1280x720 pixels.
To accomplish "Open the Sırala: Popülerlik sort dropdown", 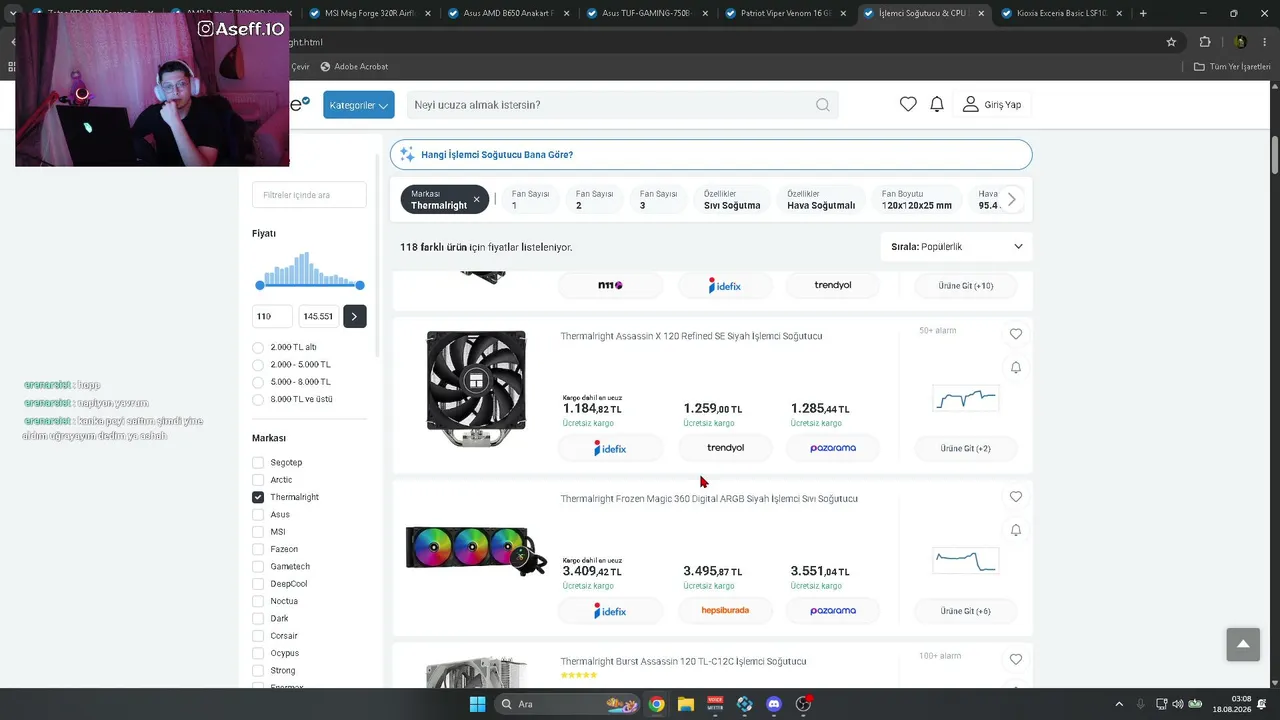I will click(957, 247).
